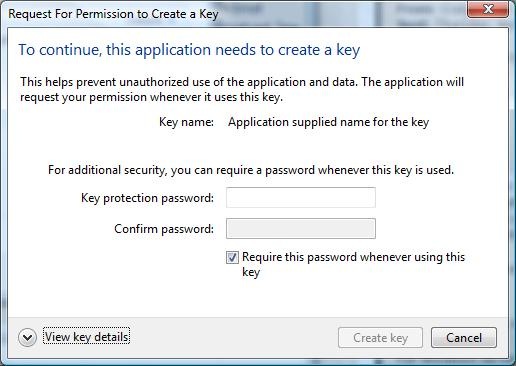Viewport: 516px width, 366px height.
Task: Click the request your permission whenever line
Action: click(151, 97)
